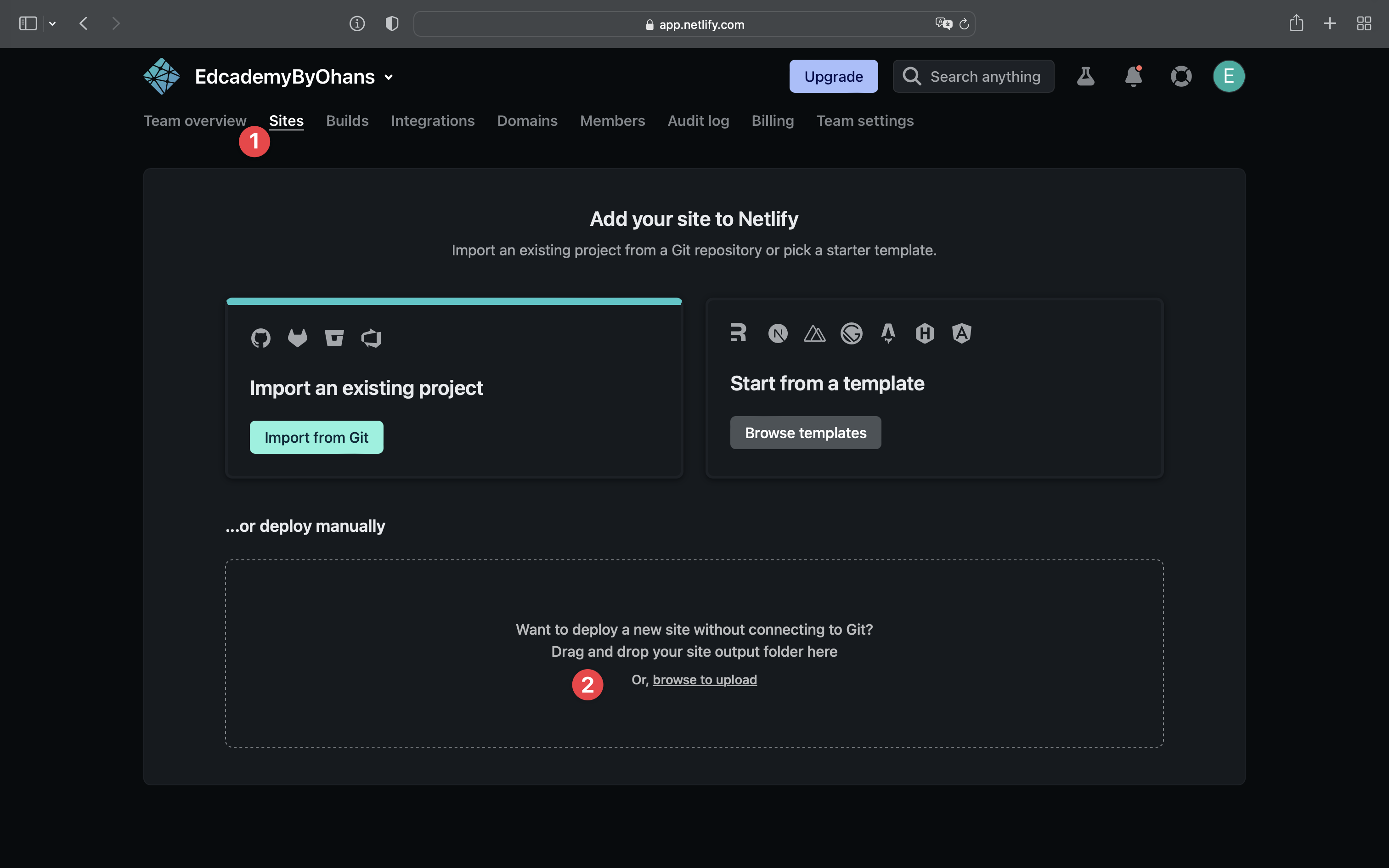Open Netlify Labs flask icon
1389x868 pixels.
pos(1085,76)
